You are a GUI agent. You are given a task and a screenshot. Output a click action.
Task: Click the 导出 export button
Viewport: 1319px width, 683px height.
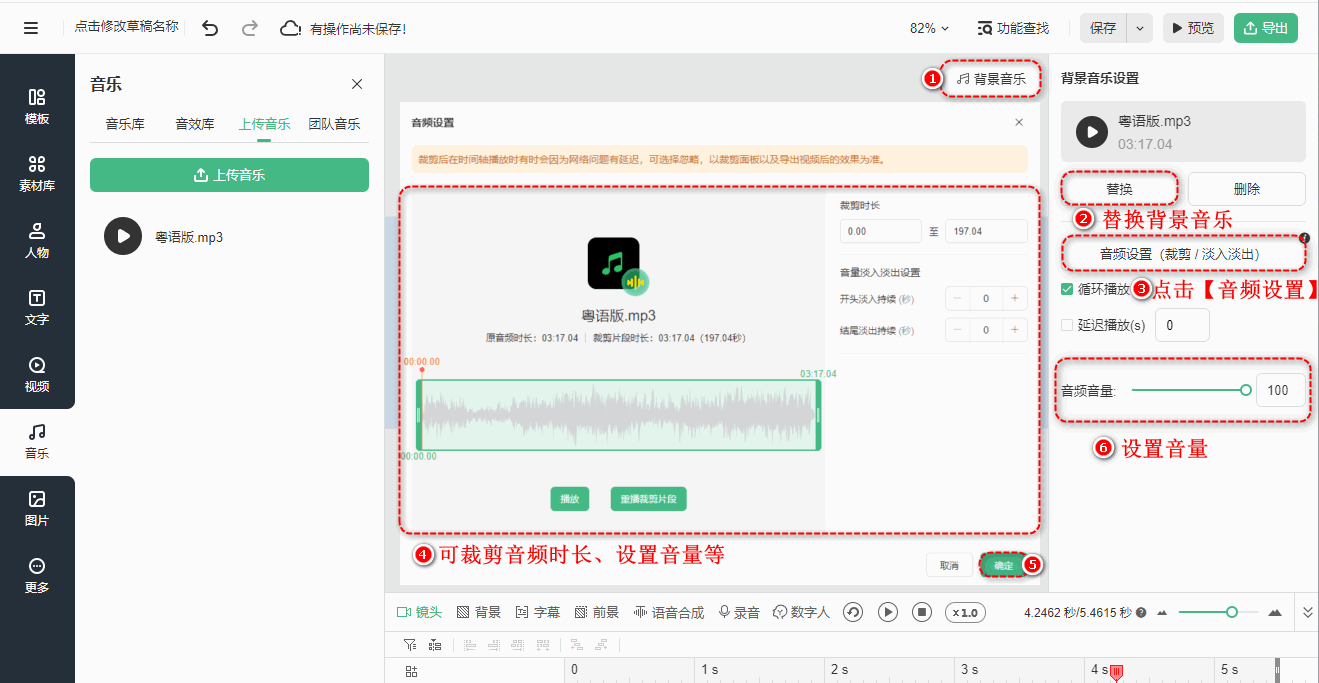1265,28
